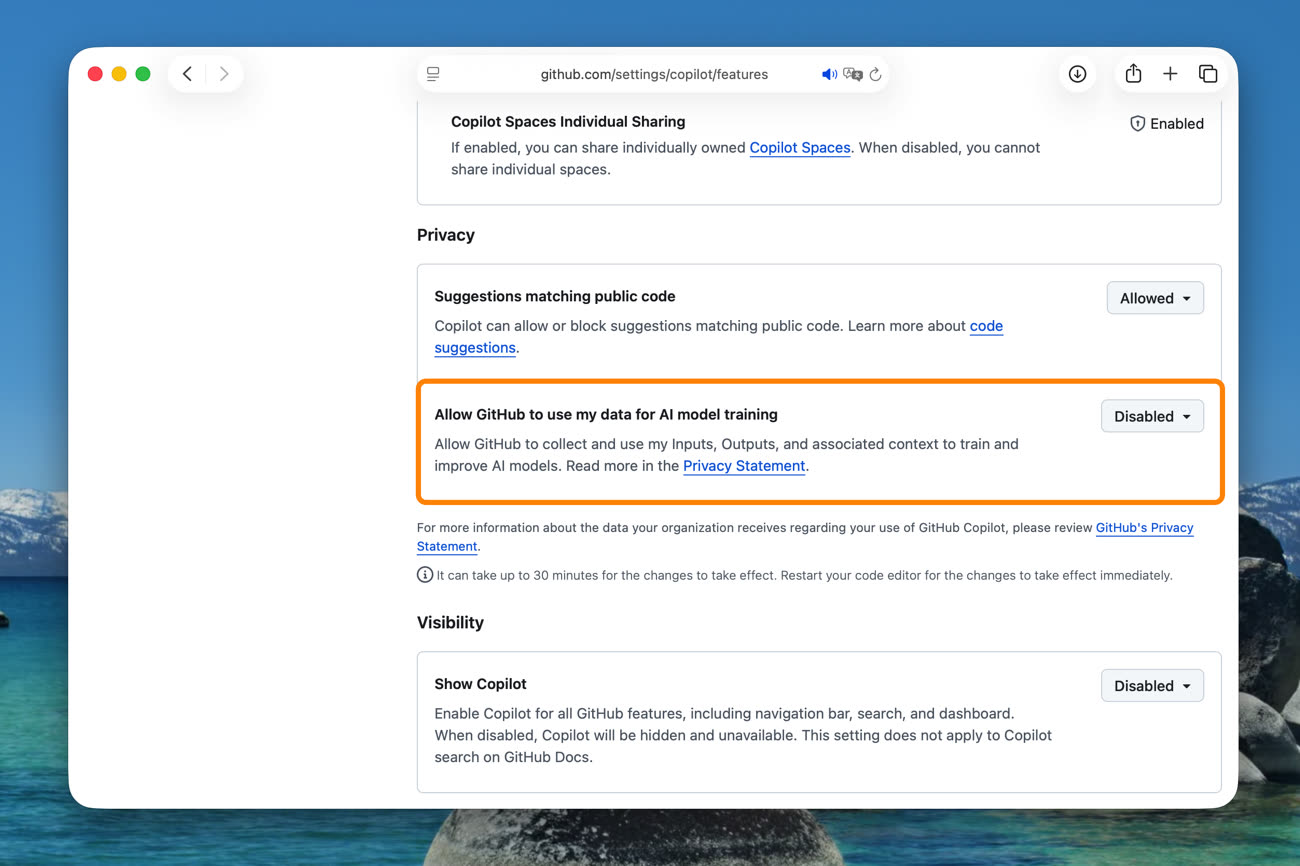Show Safari downloads
Image resolution: width=1300 pixels, height=866 pixels.
coord(1077,74)
